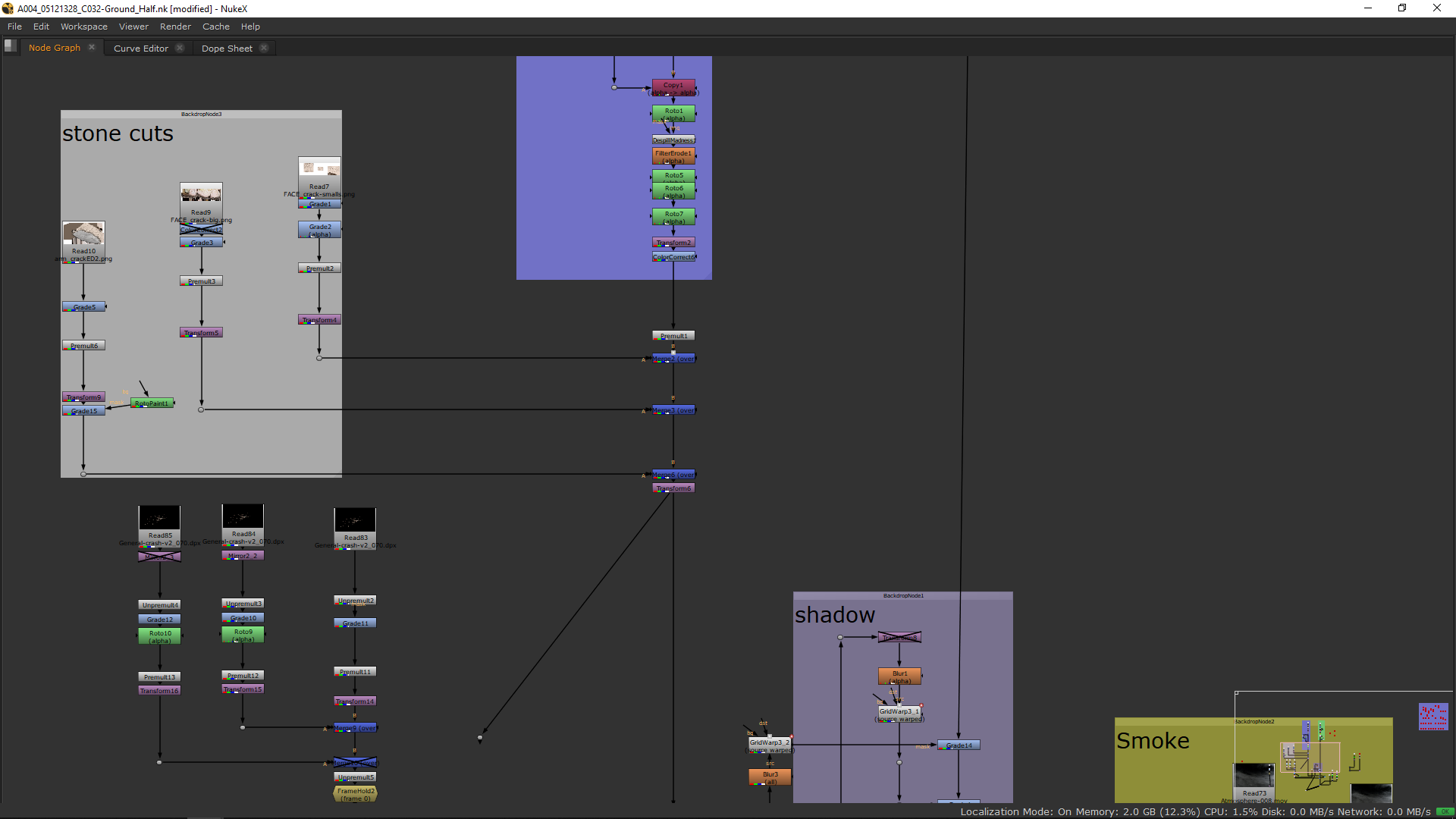The width and height of the screenshot is (1456, 819).
Task: Click the Smoke backdrop label
Action: (1153, 741)
